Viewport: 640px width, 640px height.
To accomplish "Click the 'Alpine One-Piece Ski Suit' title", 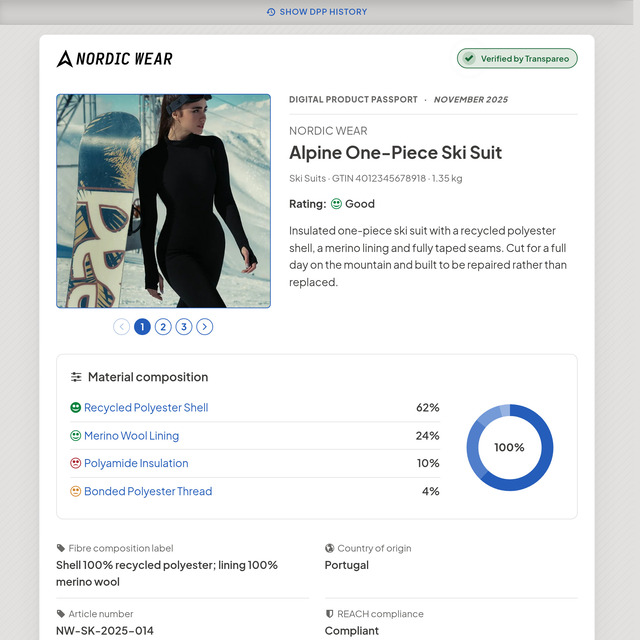I will pos(396,153).
